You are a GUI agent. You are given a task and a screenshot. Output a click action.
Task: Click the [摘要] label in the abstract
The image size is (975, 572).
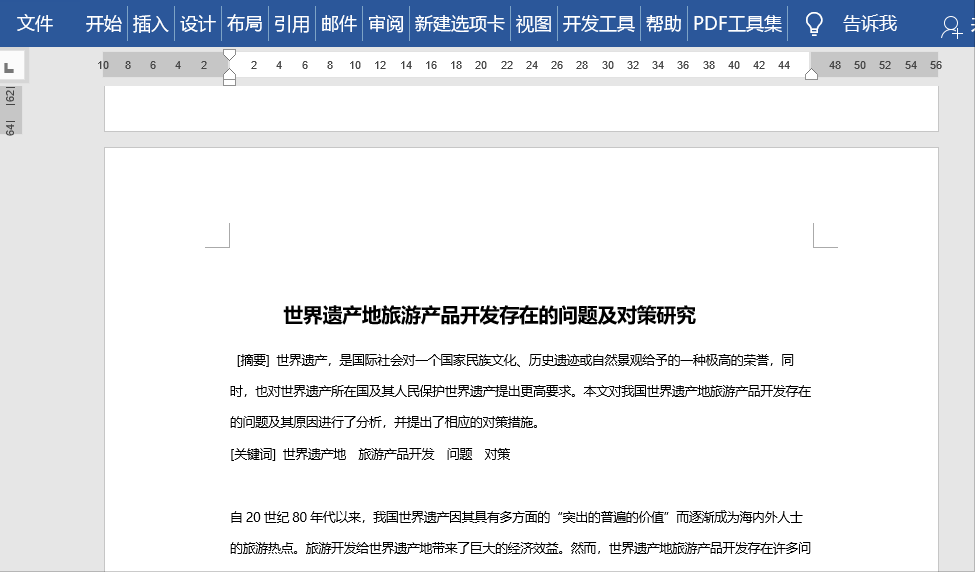click(x=252, y=360)
